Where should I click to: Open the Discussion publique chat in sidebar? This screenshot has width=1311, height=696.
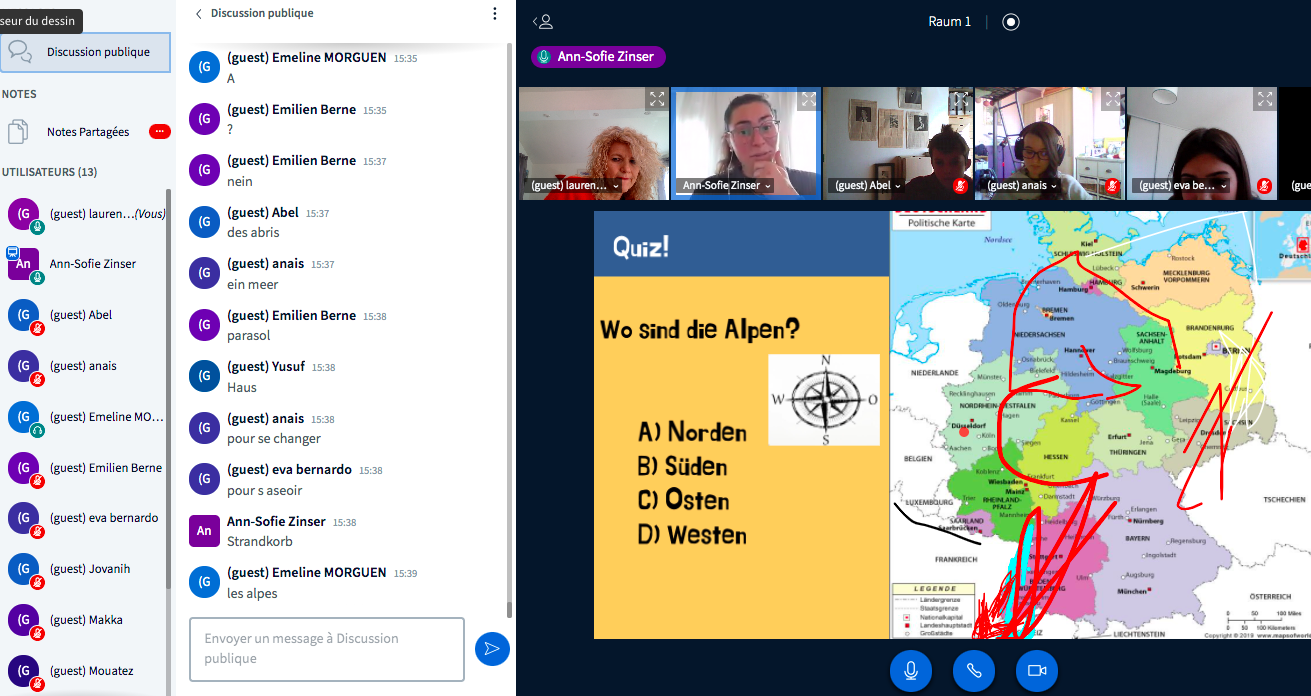tap(85, 52)
